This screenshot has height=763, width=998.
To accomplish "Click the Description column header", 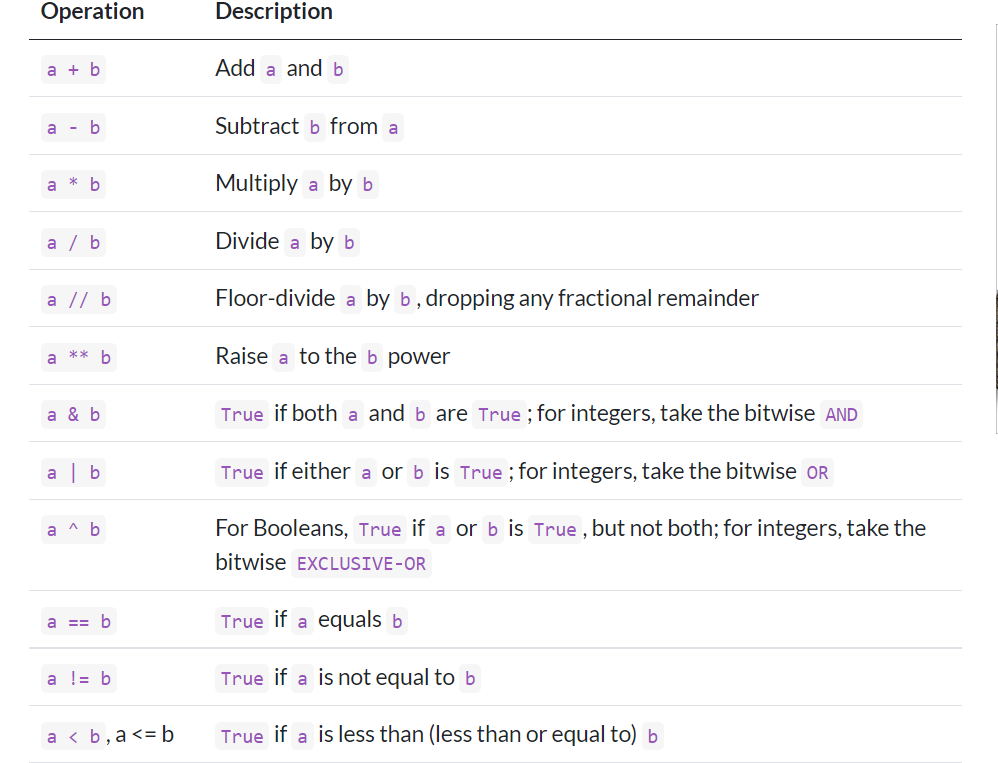I will 274,12.
